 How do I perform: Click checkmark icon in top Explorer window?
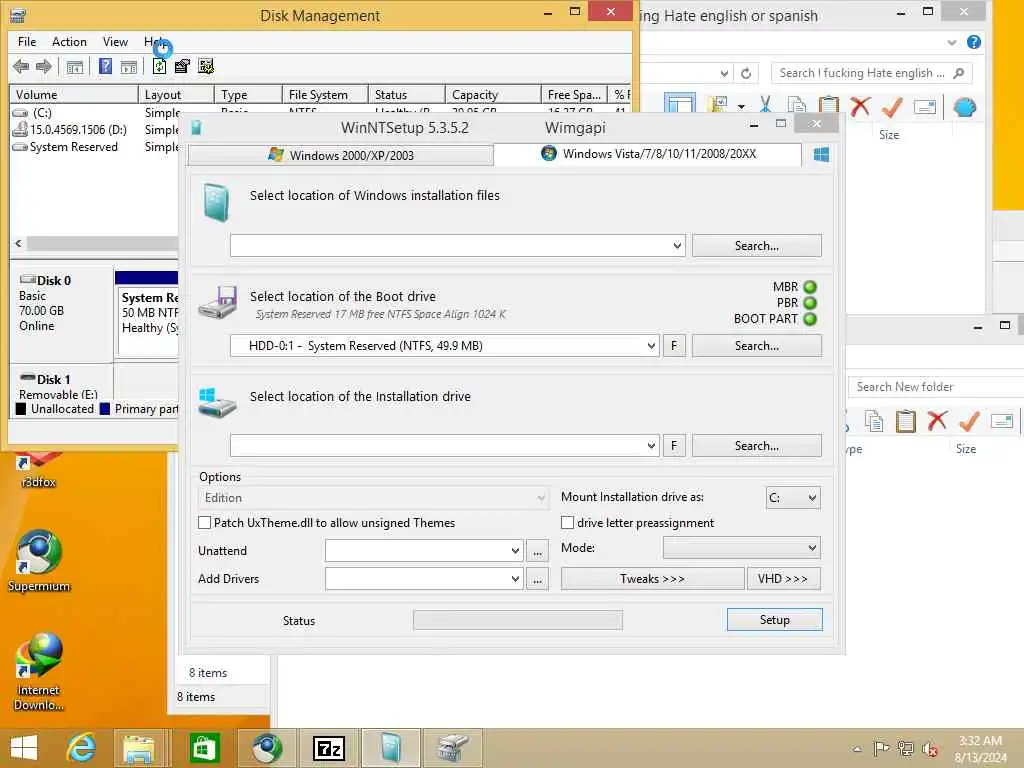[892, 106]
